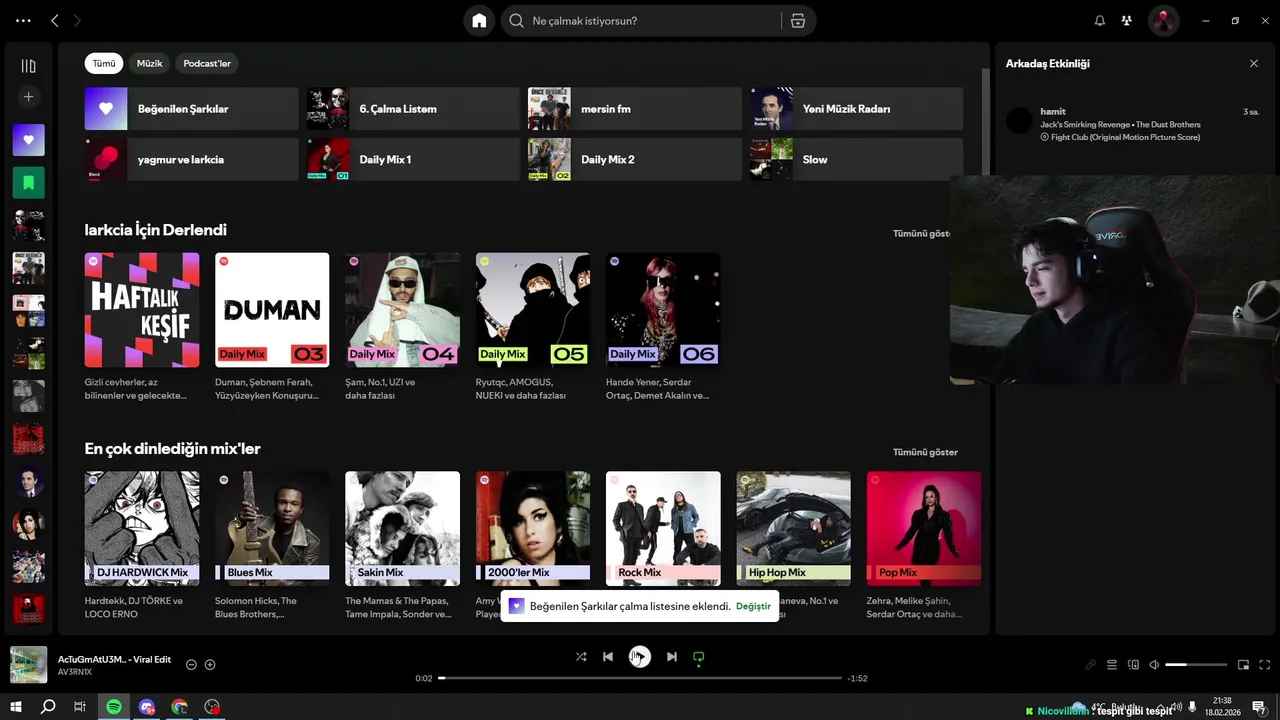The image size is (1280, 720).
Task: Open Liked Songs heart in sidebar
Action: pyautogui.click(x=28, y=140)
